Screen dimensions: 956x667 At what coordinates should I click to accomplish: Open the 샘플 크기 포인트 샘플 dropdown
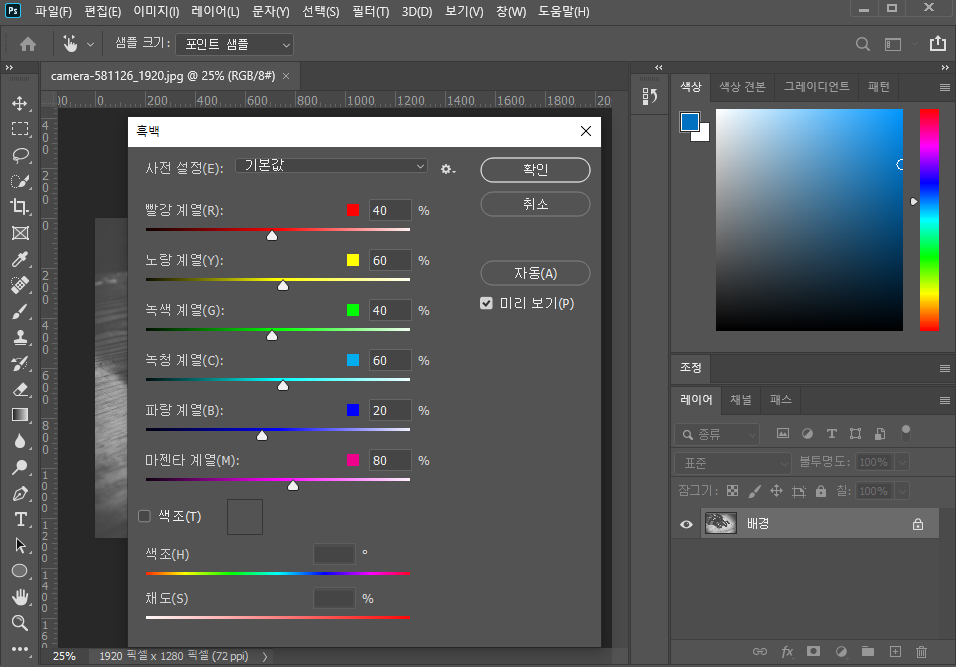[x=235, y=45]
